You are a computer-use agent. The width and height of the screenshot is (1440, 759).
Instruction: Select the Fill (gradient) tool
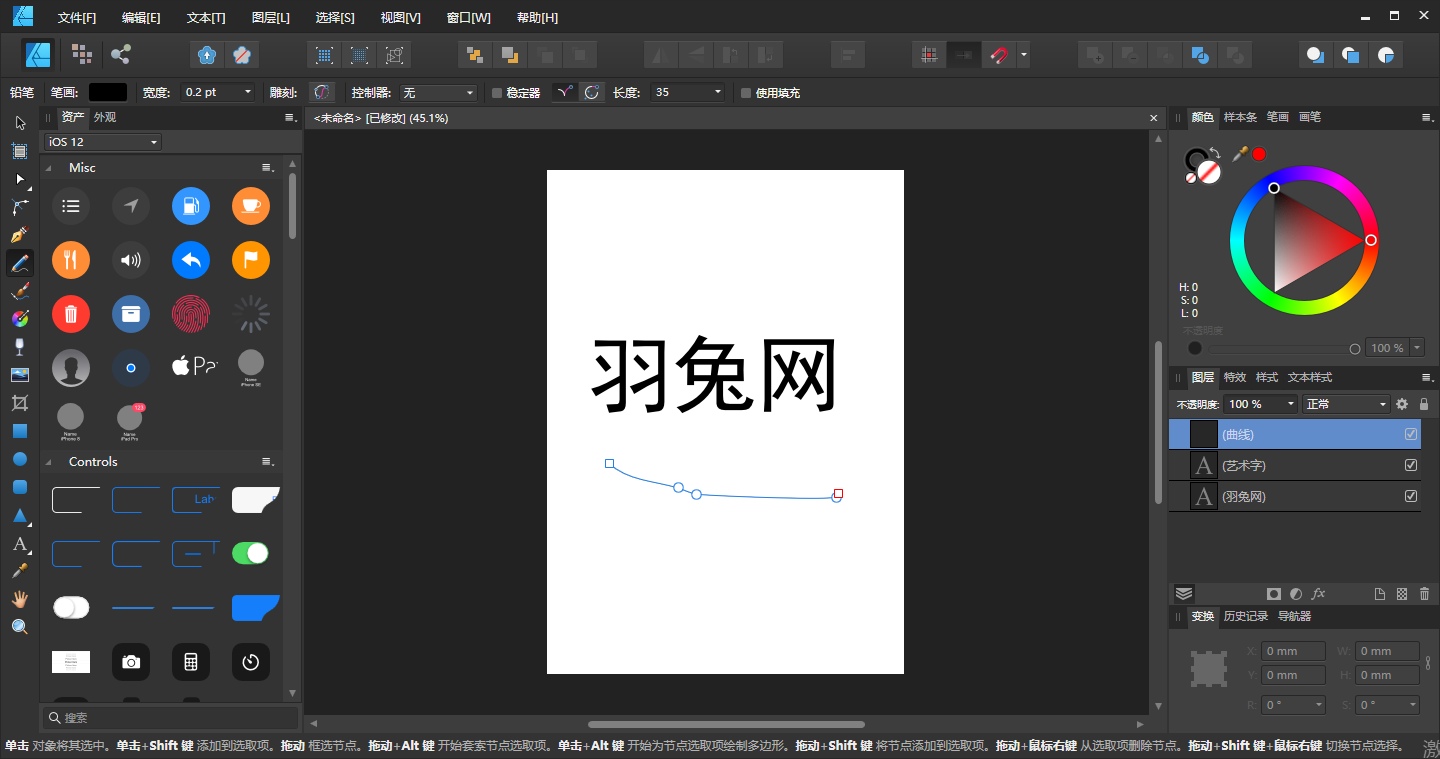pyautogui.click(x=20, y=319)
